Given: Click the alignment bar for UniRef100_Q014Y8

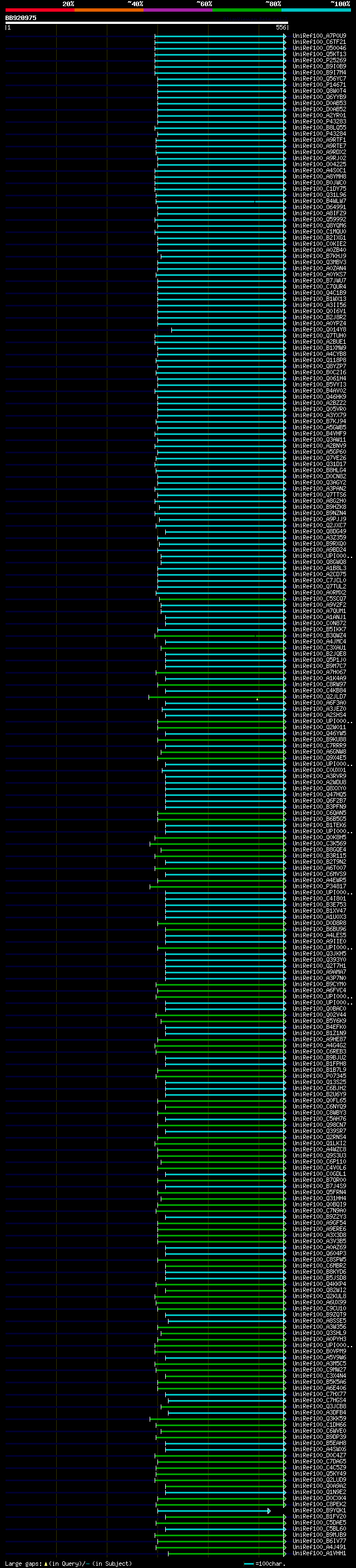Looking at the screenshot, I should (x=228, y=330).
